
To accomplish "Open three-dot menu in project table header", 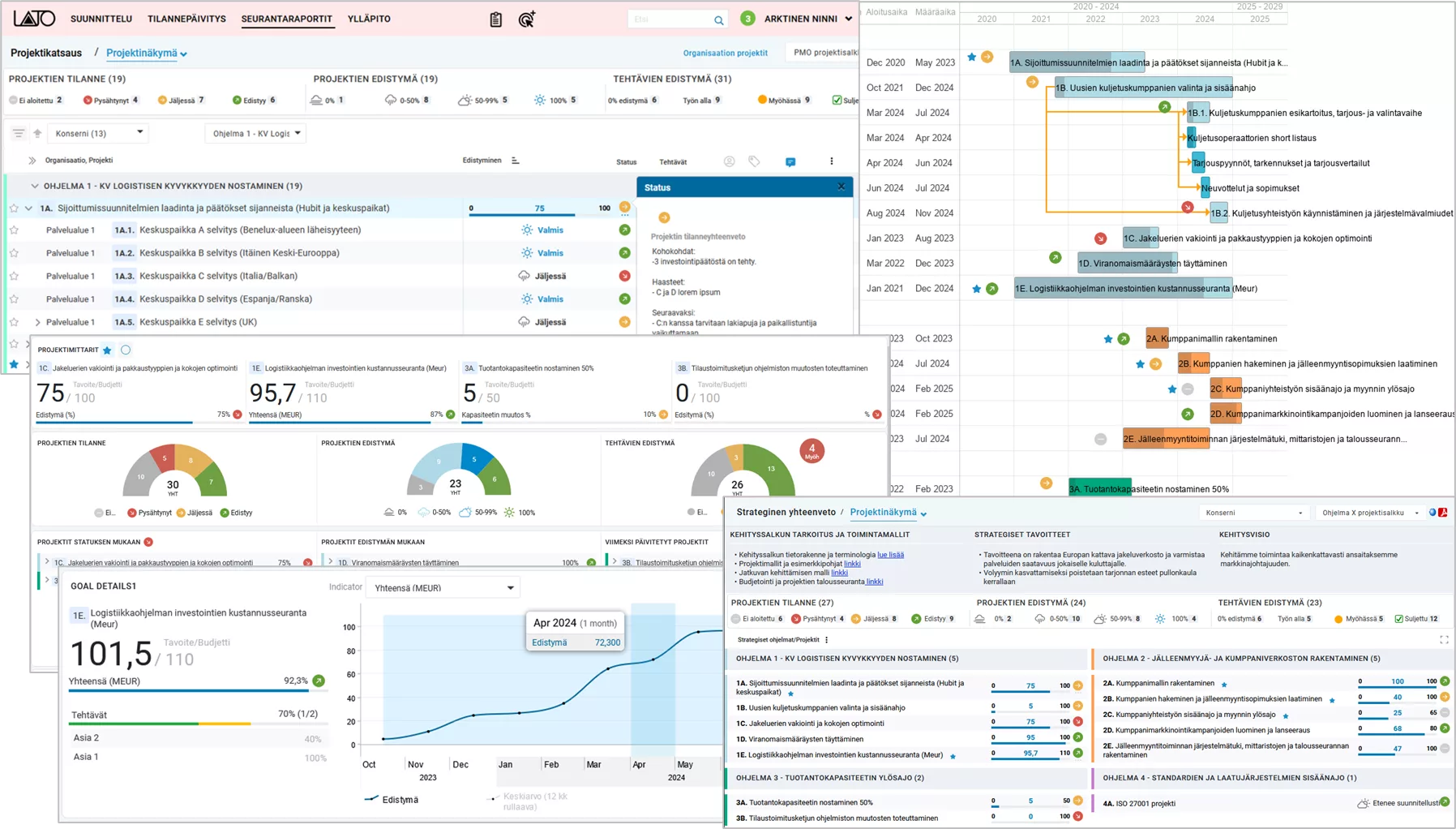I will (831, 161).
